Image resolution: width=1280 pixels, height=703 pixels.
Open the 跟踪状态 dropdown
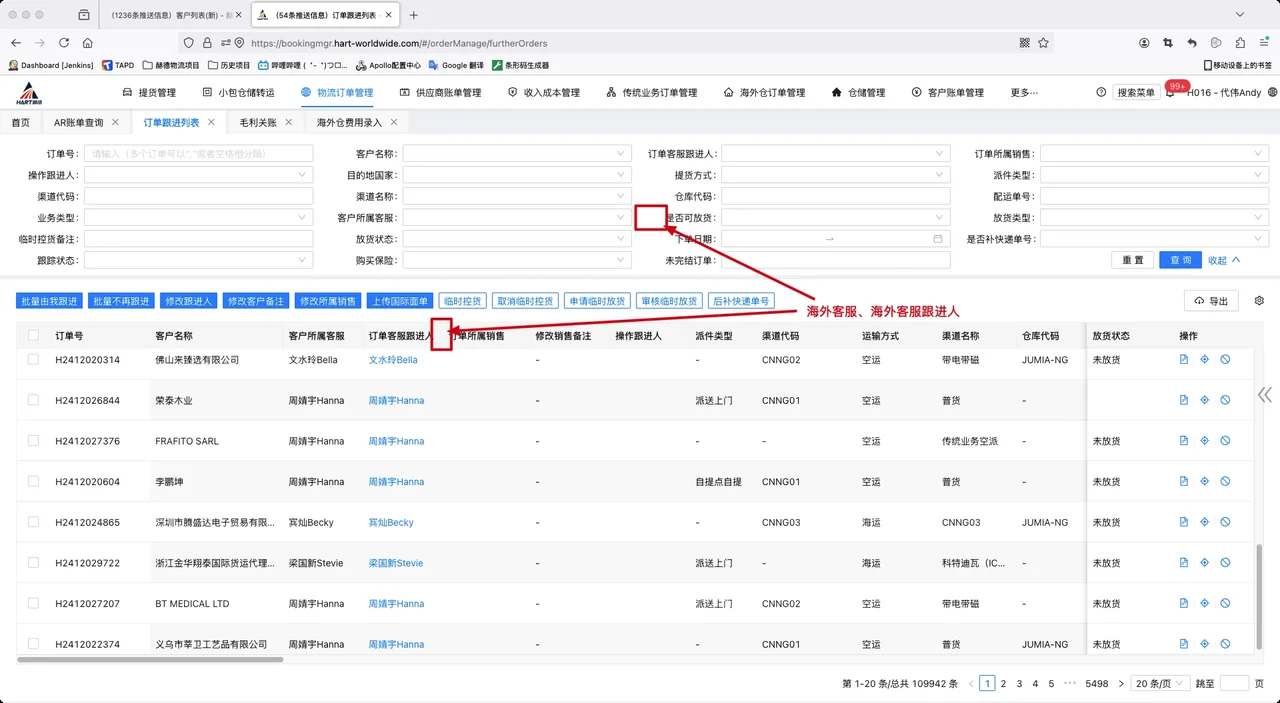tap(198, 260)
